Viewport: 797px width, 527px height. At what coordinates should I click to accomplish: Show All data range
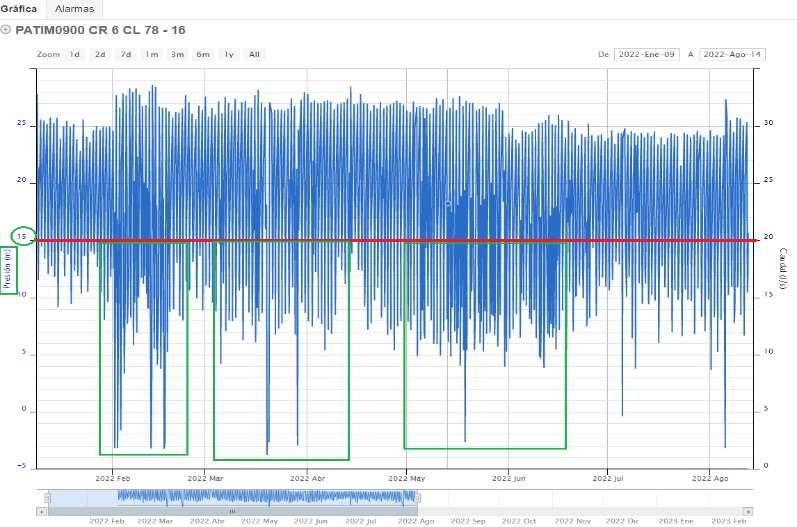[254, 54]
